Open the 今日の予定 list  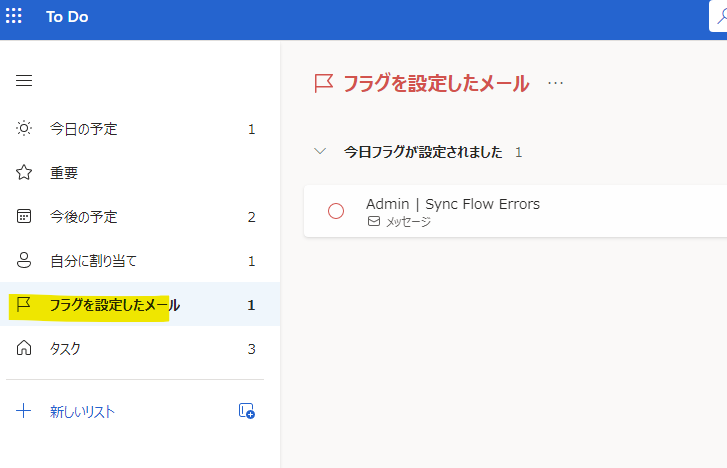click(140, 129)
